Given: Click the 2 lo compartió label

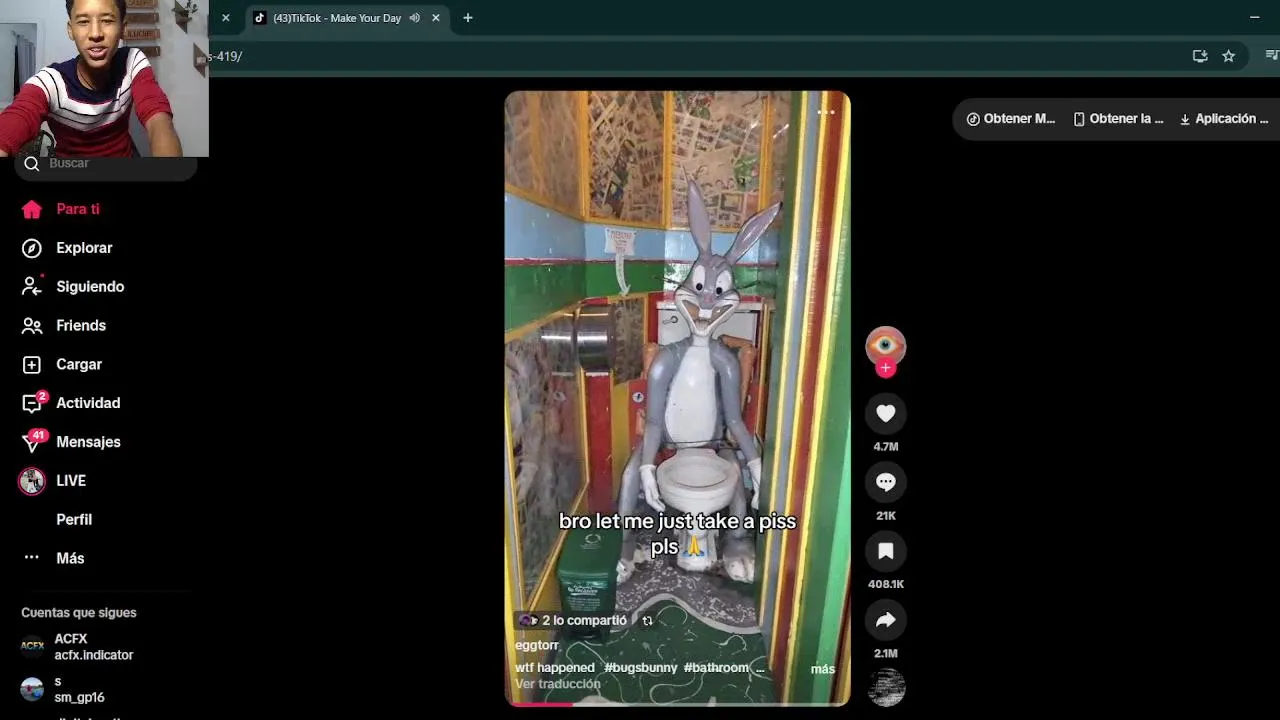Looking at the screenshot, I should (x=584, y=620).
